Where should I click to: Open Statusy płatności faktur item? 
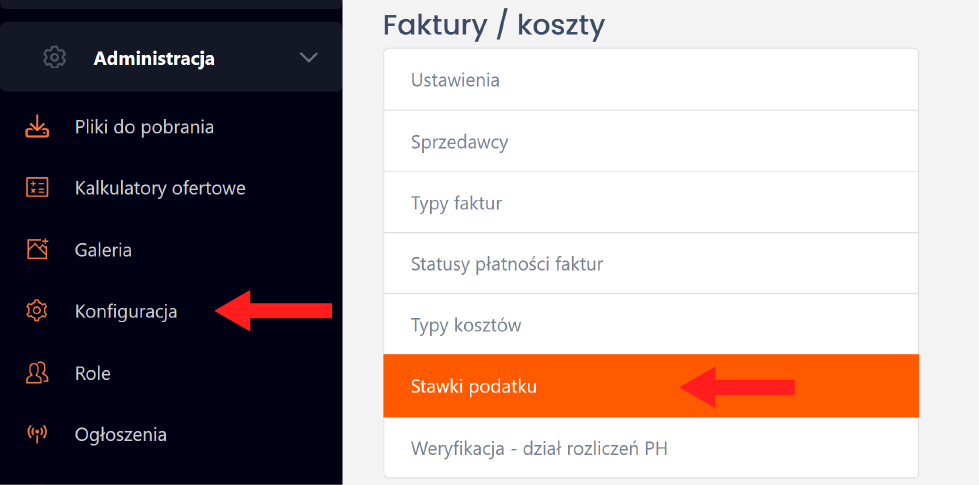click(x=651, y=263)
